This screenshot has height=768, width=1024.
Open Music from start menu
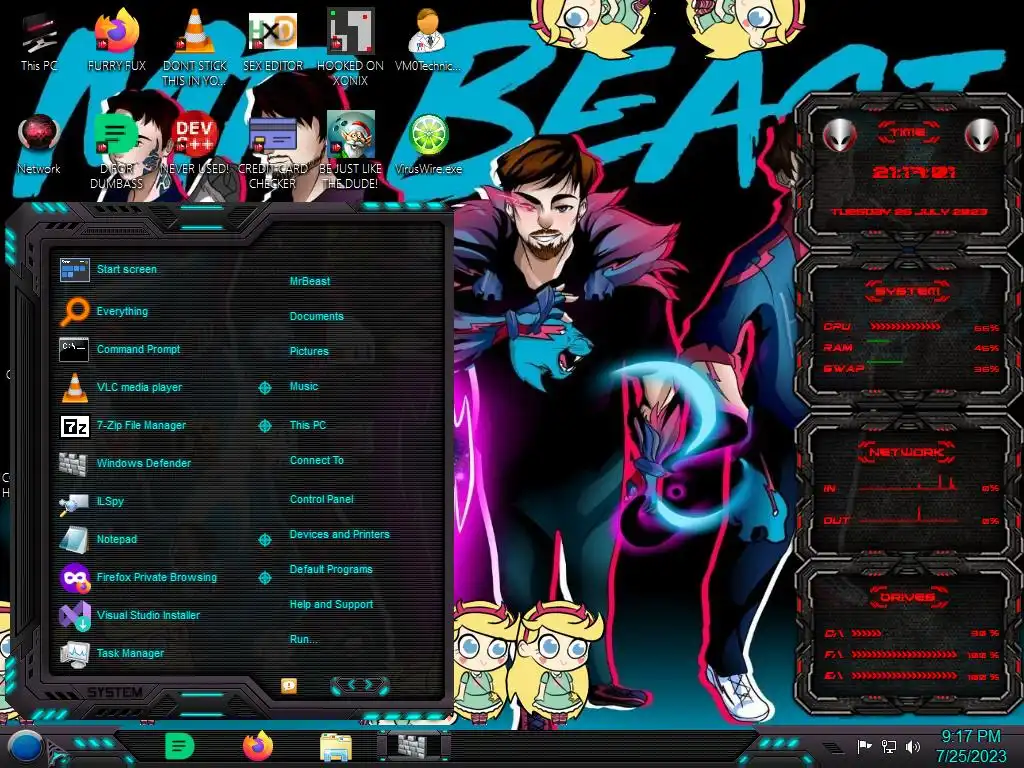(304, 386)
